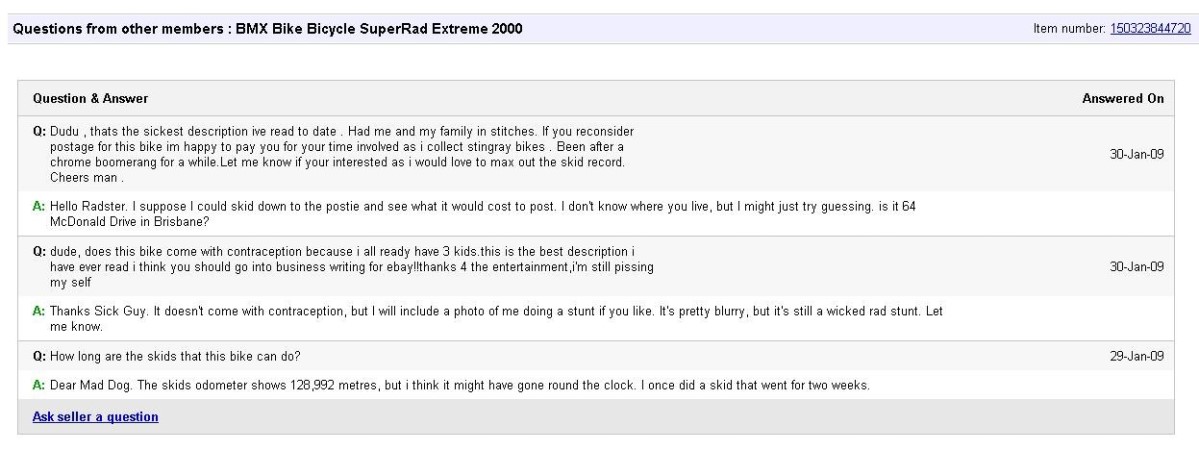Select the question about stingray bikes postage
This screenshot has width=1199, height=450.
pos(340,155)
